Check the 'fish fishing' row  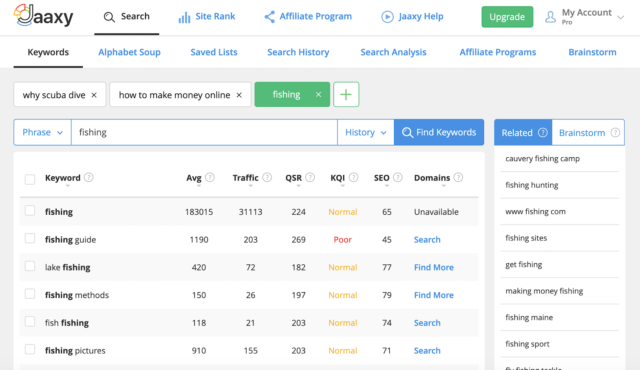tap(30, 321)
